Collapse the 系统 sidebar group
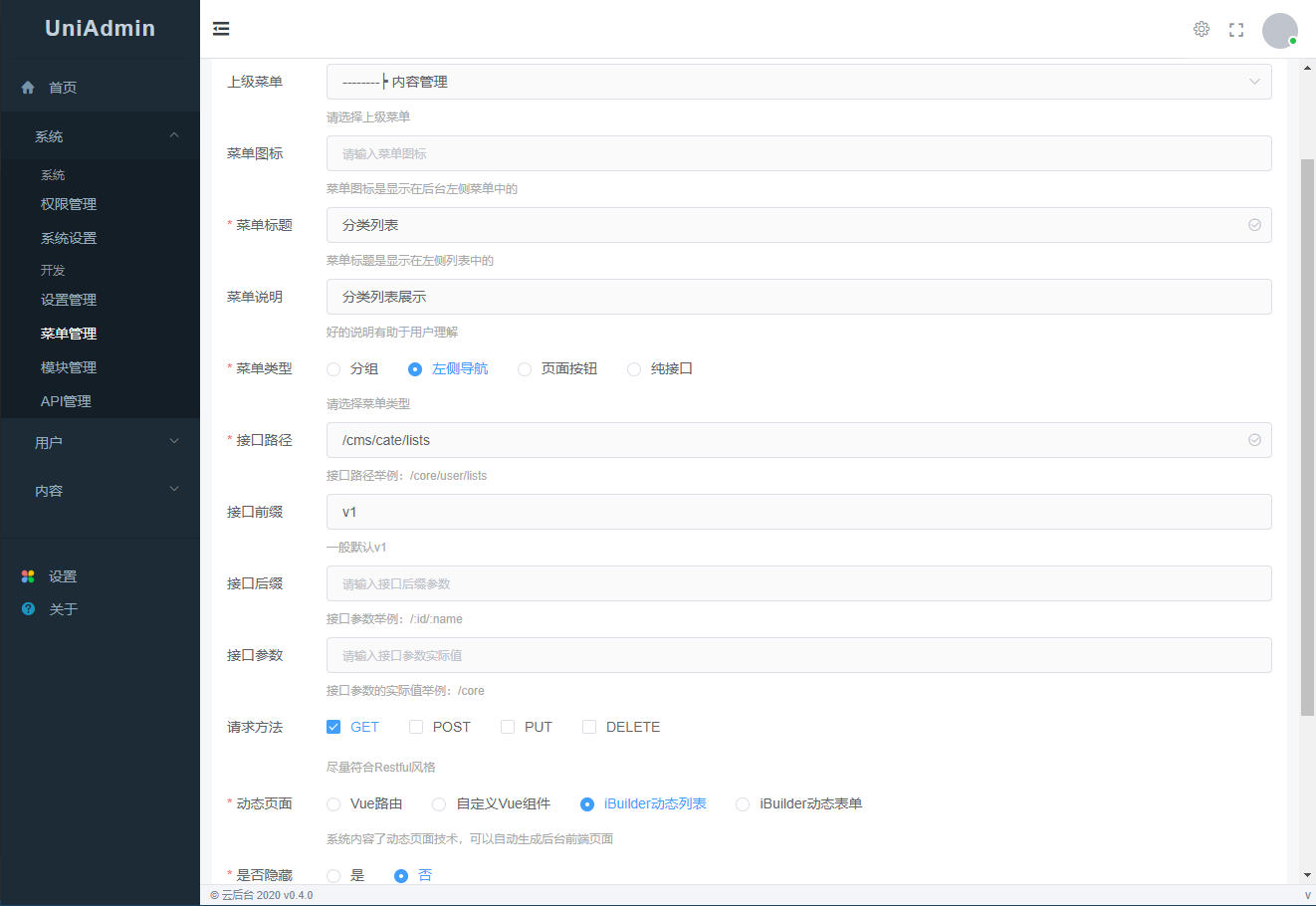Viewport: 1316px width, 906px height. 100,136
